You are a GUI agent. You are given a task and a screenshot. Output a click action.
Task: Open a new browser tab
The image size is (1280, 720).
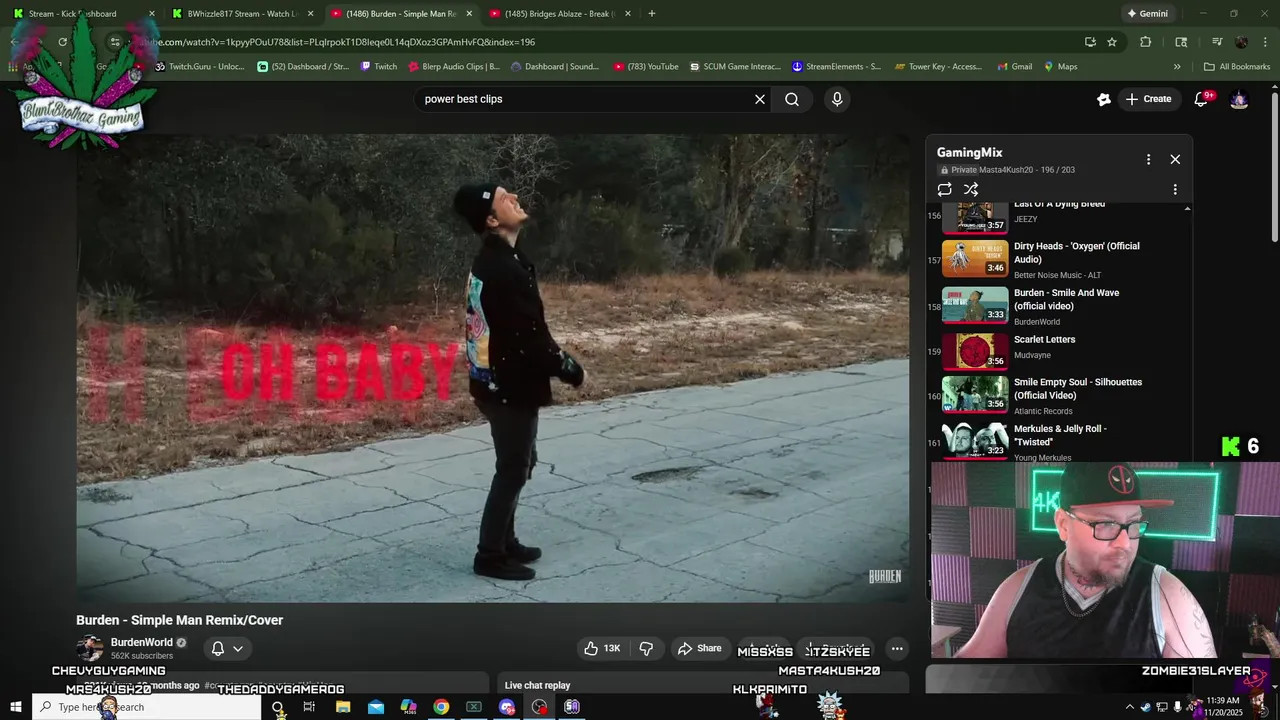(x=652, y=14)
